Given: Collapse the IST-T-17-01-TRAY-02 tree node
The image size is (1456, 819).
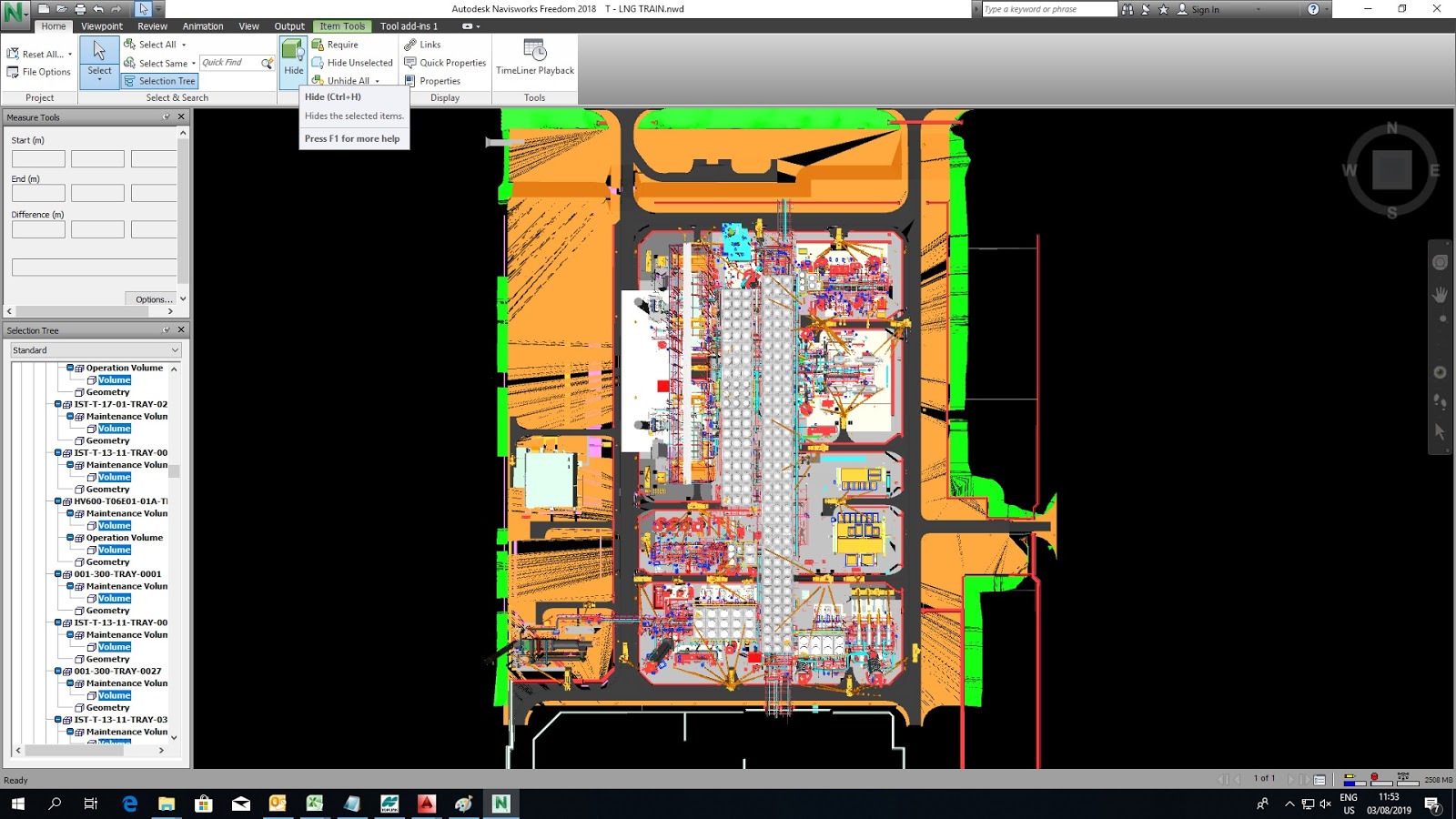Looking at the screenshot, I should (x=58, y=404).
